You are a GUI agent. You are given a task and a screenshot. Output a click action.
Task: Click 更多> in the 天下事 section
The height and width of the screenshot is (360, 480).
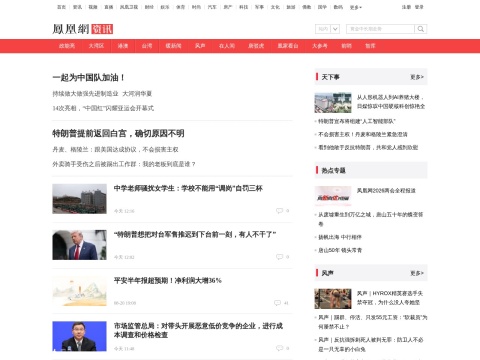tap(417, 77)
